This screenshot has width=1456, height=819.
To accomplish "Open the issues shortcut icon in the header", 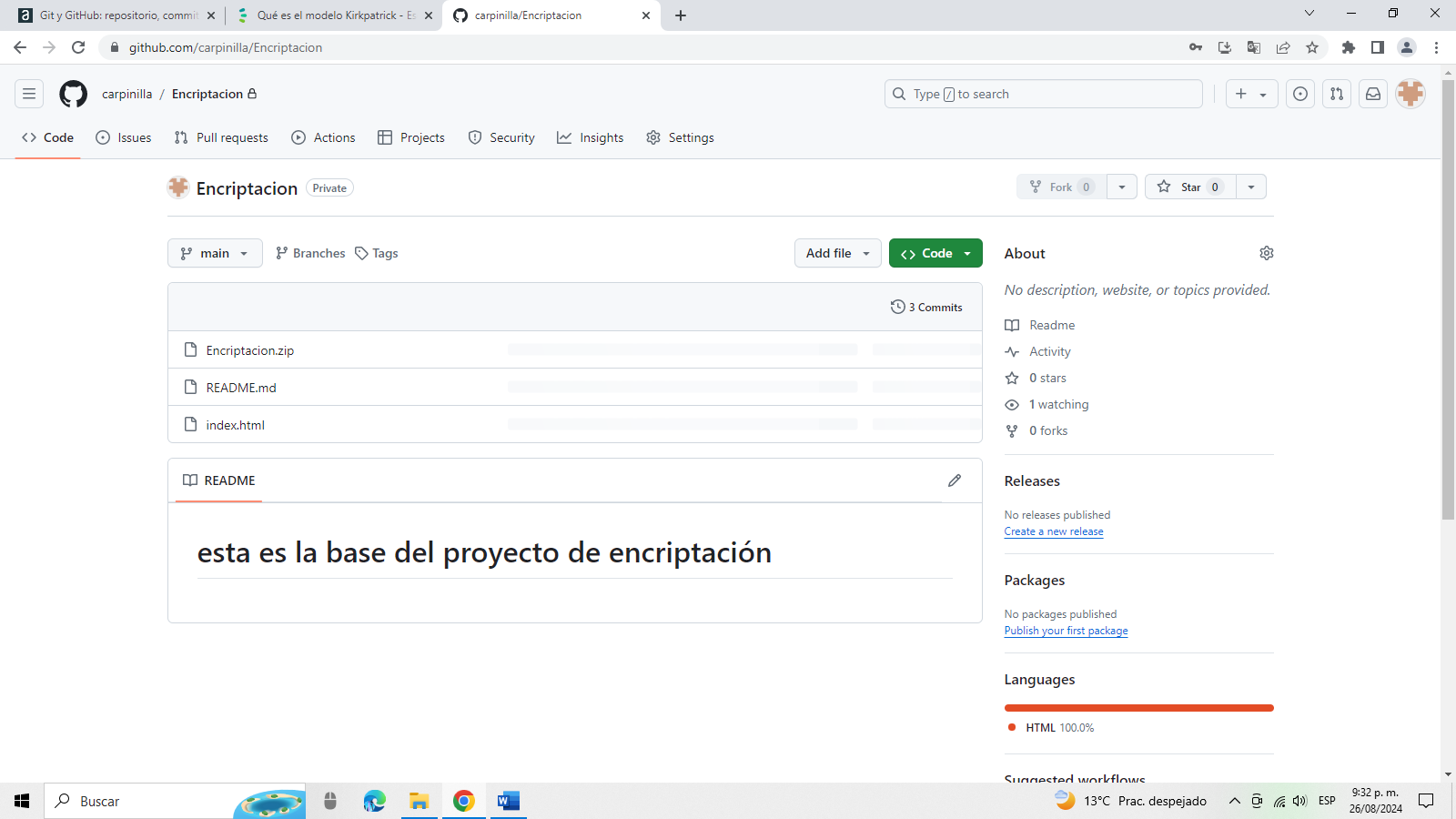I will (x=1300, y=94).
